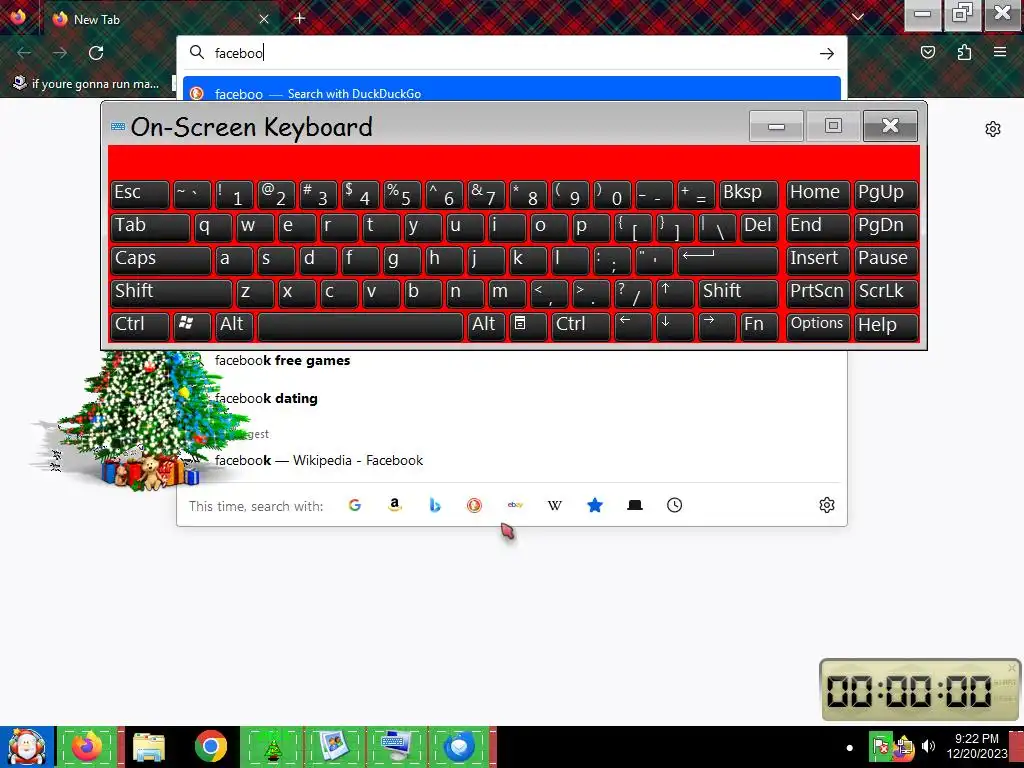This screenshot has width=1024, height=768.
Task: Click the Tab key
Action: click(x=150, y=227)
